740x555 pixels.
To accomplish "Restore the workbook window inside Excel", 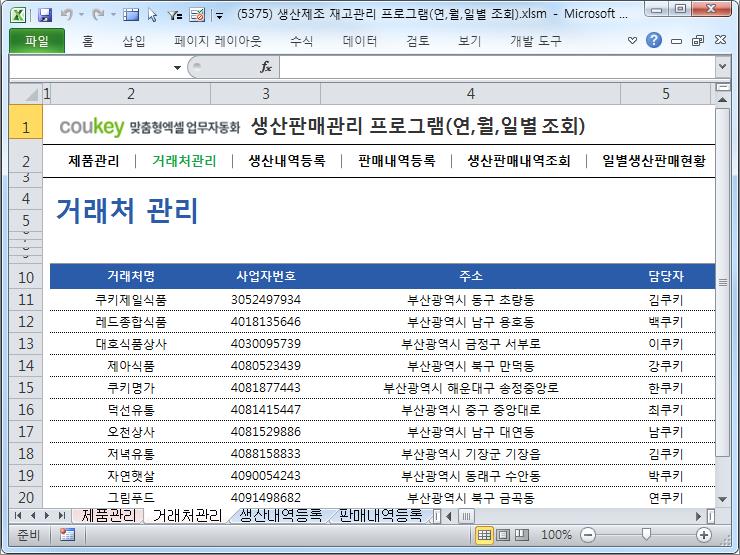I will click(x=698, y=41).
